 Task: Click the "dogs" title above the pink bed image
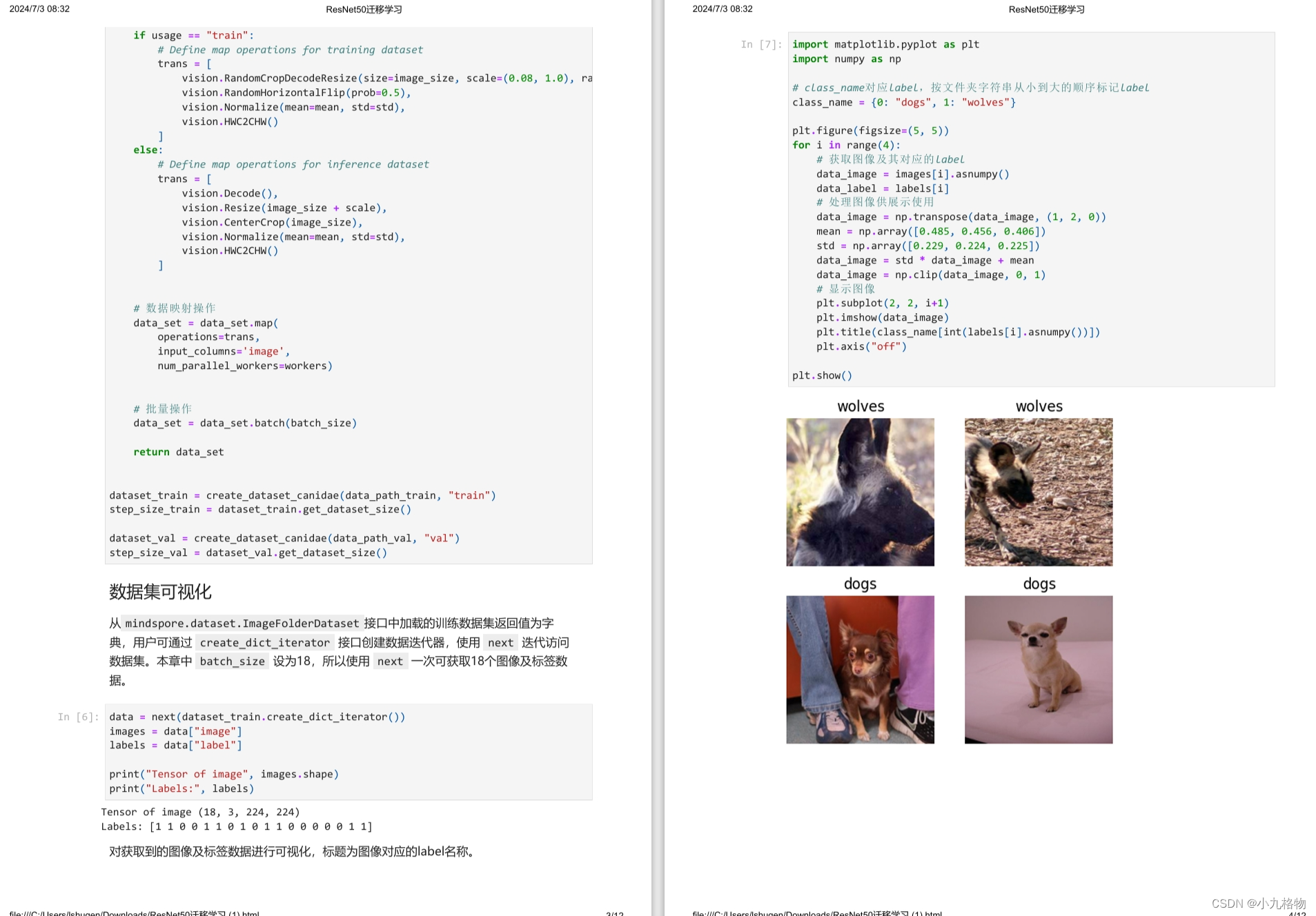pos(1039,584)
